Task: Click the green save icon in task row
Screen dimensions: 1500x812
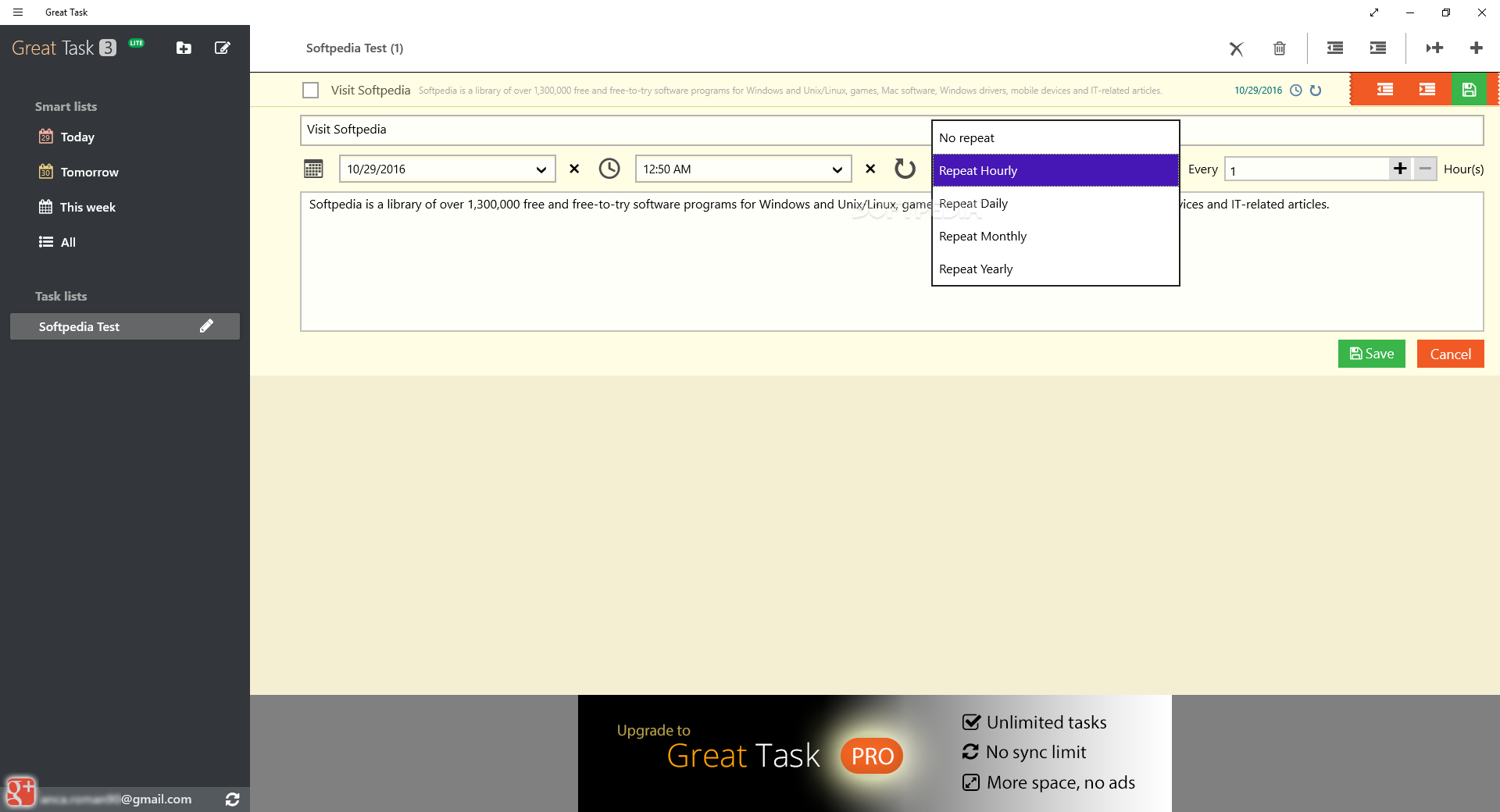Action: pos(1470,89)
